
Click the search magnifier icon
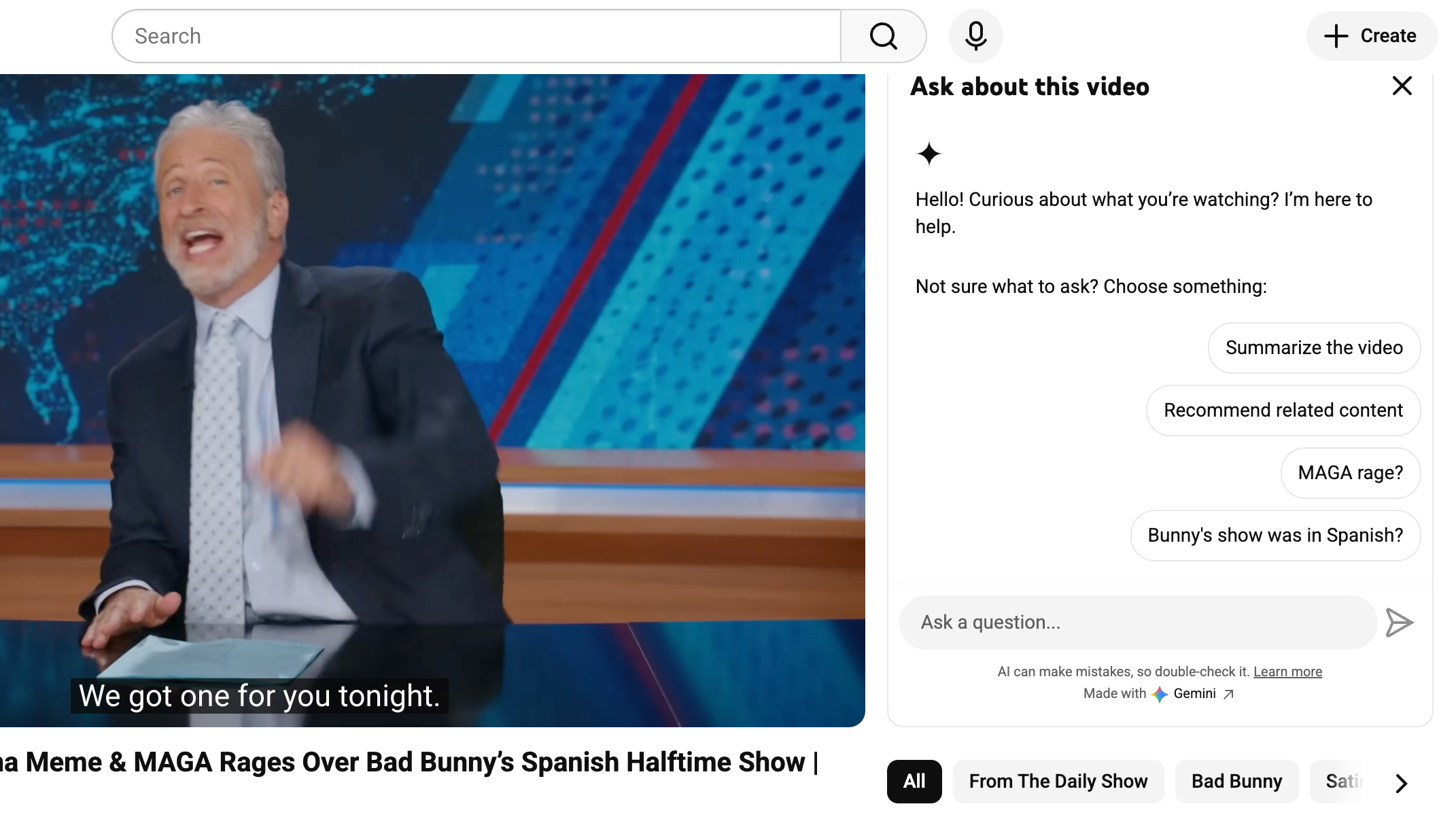point(883,35)
